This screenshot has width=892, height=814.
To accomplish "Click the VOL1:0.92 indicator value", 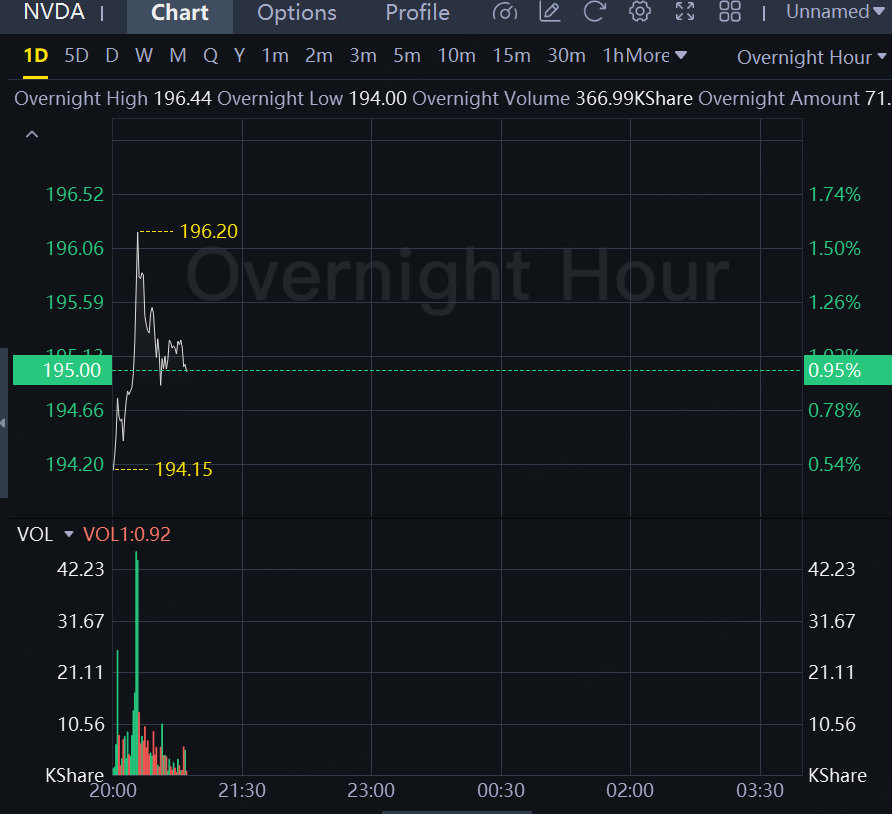I will coord(127,534).
